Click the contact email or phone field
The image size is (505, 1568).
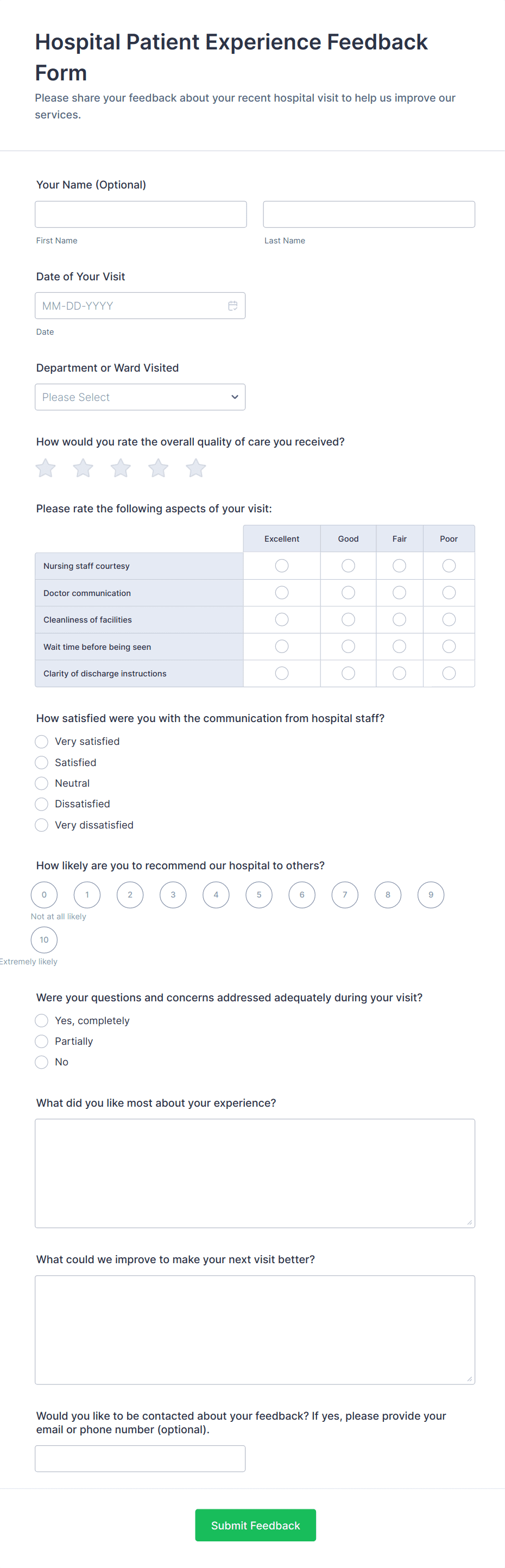point(140,1458)
